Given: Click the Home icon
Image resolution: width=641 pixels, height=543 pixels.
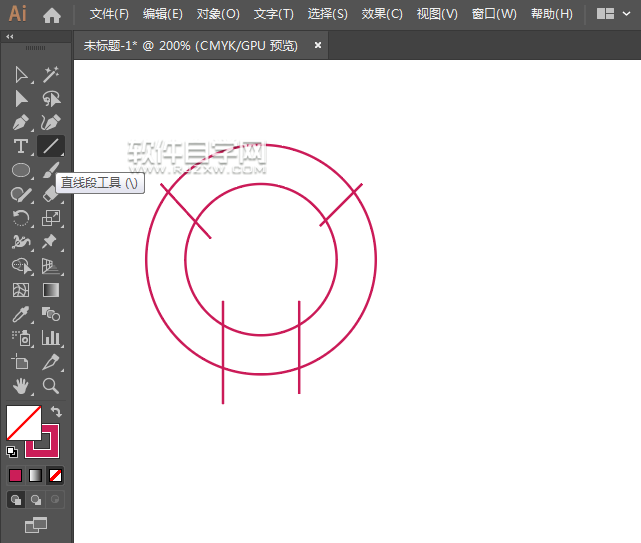Looking at the screenshot, I should coord(52,15).
